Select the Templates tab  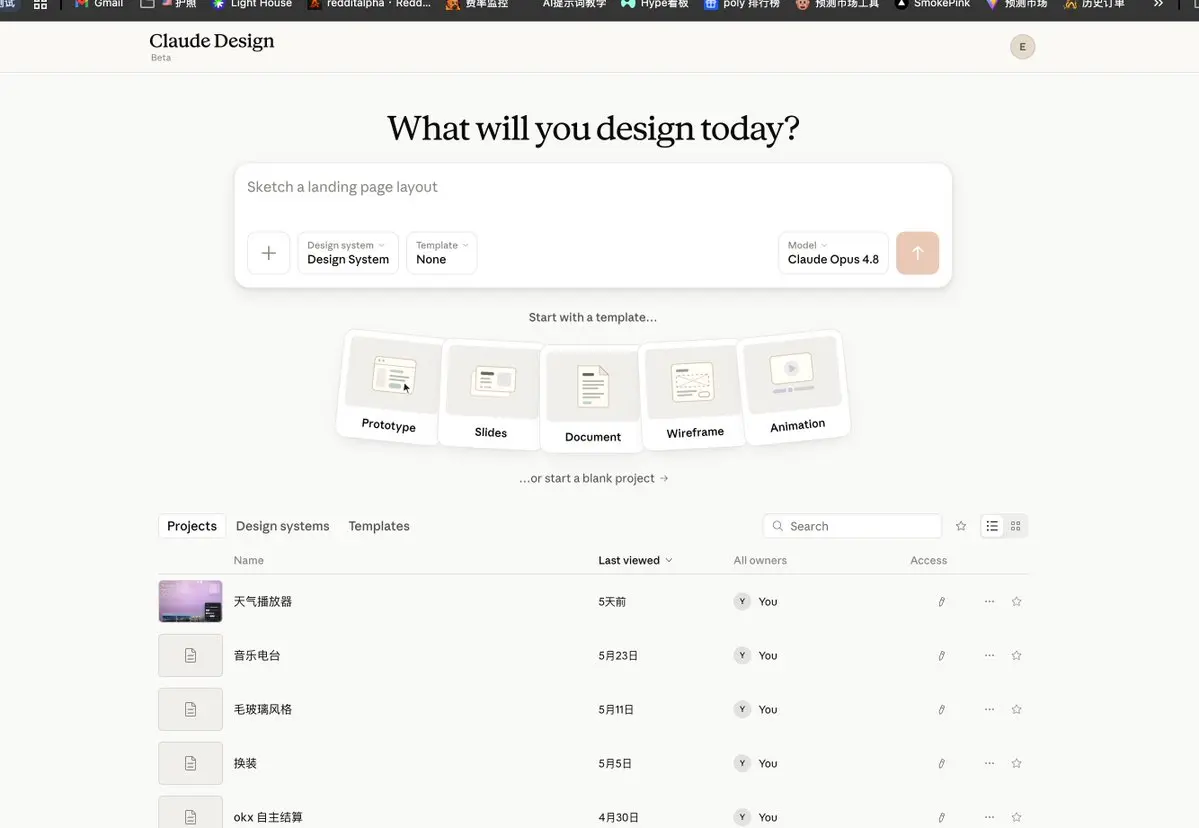point(379,526)
